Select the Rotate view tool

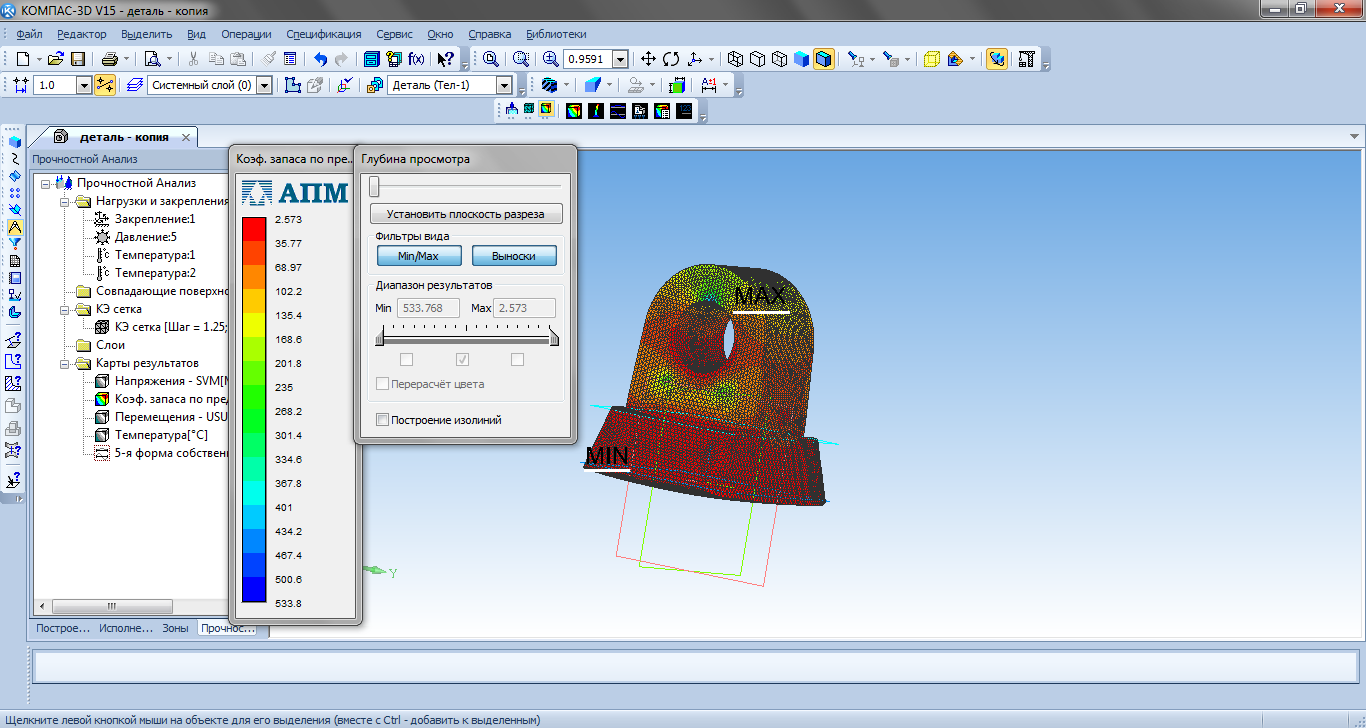[x=671, y=59]
